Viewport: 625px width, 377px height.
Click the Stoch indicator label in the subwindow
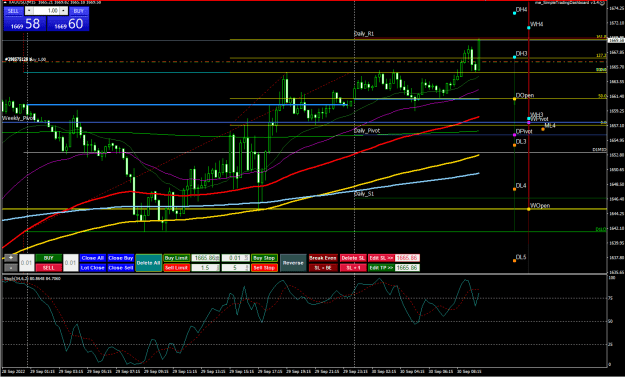click(32, 278)
